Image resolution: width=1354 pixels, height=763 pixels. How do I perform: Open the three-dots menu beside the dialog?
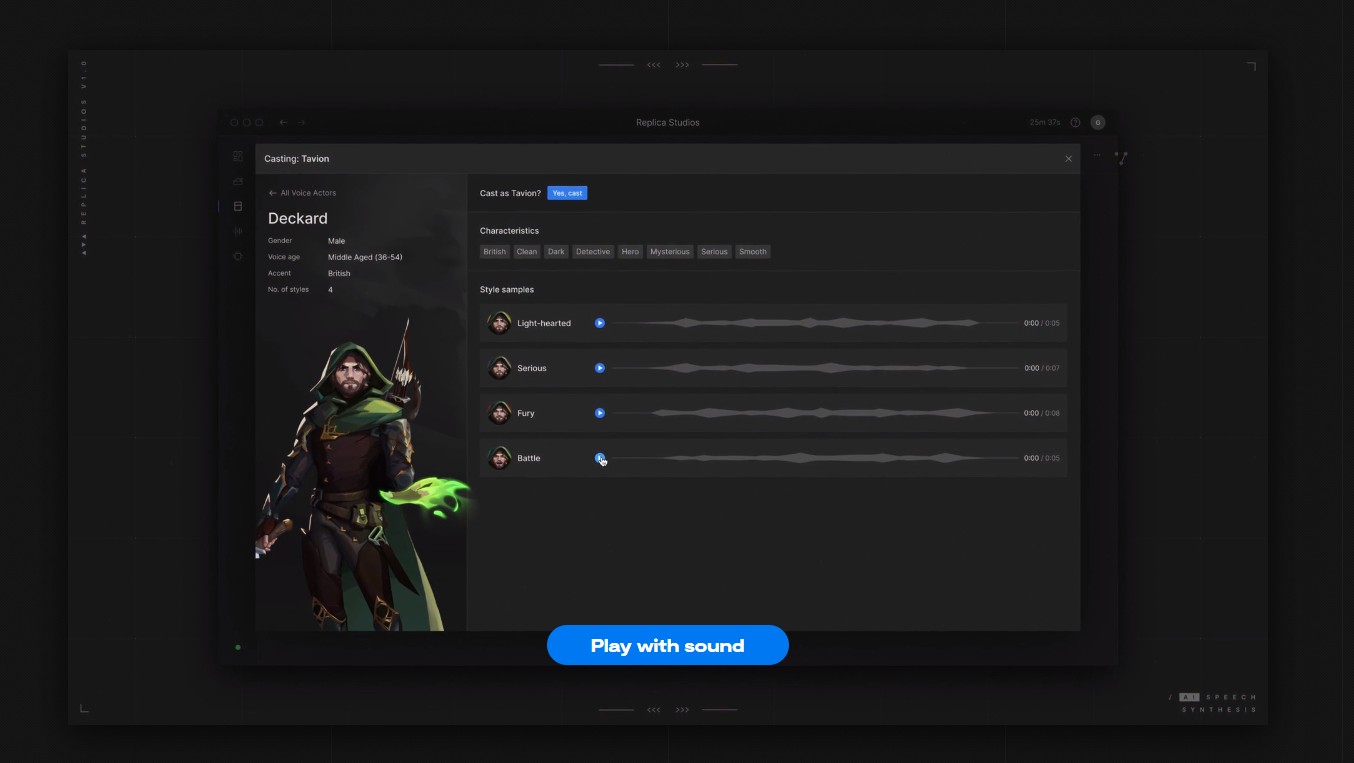pos(1097,156)
